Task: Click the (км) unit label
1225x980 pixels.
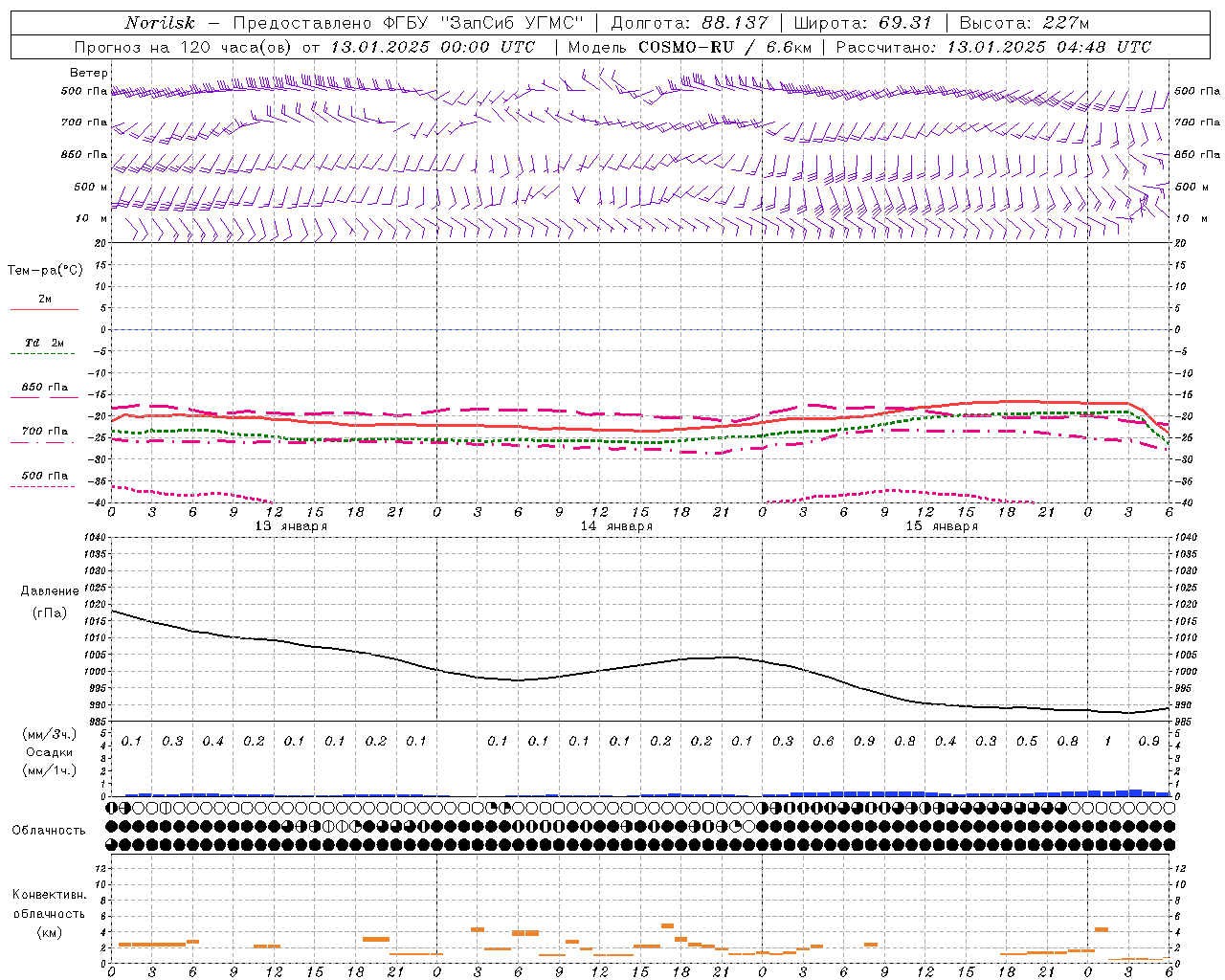Action: [49, 932]
